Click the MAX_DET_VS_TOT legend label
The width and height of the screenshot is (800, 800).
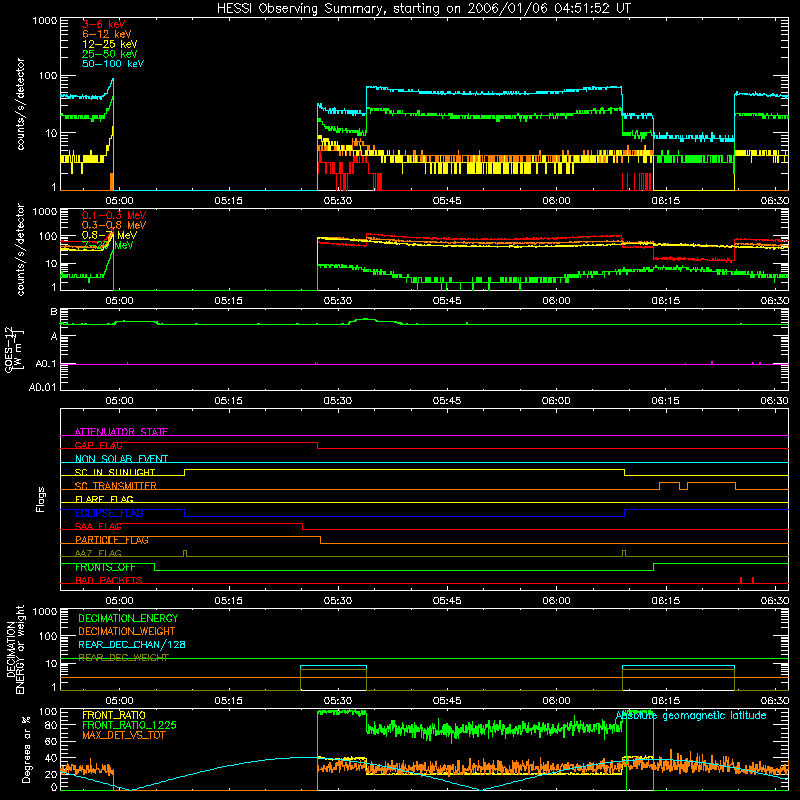pos(123,735)
